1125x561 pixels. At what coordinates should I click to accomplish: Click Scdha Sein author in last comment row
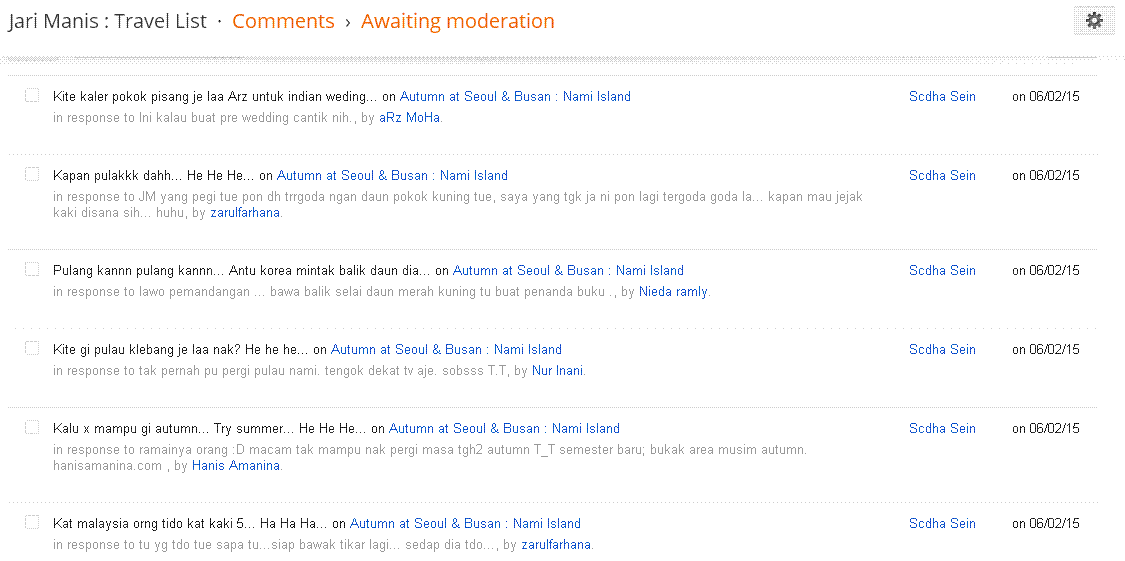(x=942, y=523)
